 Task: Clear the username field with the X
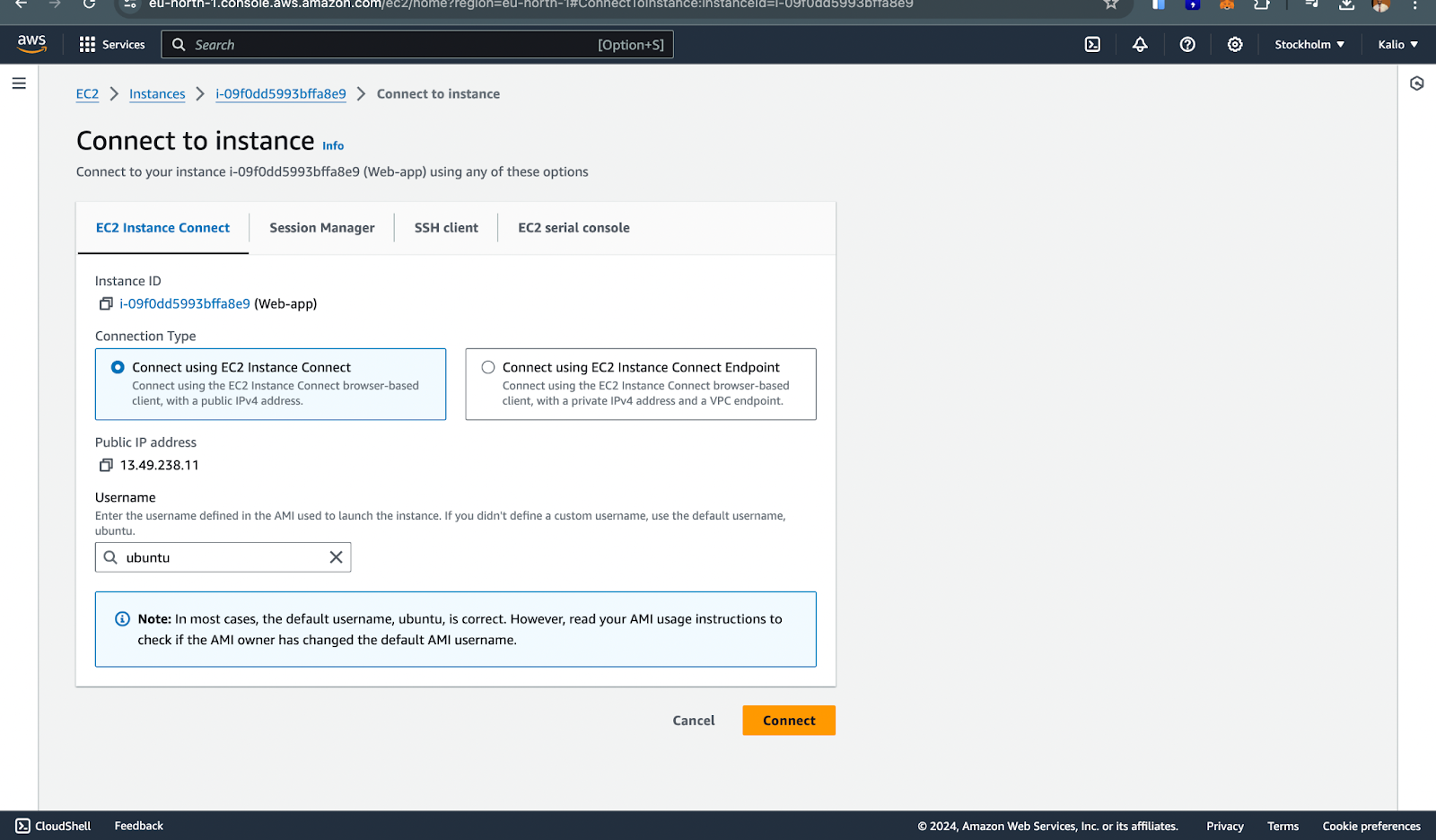click(336, 557)
